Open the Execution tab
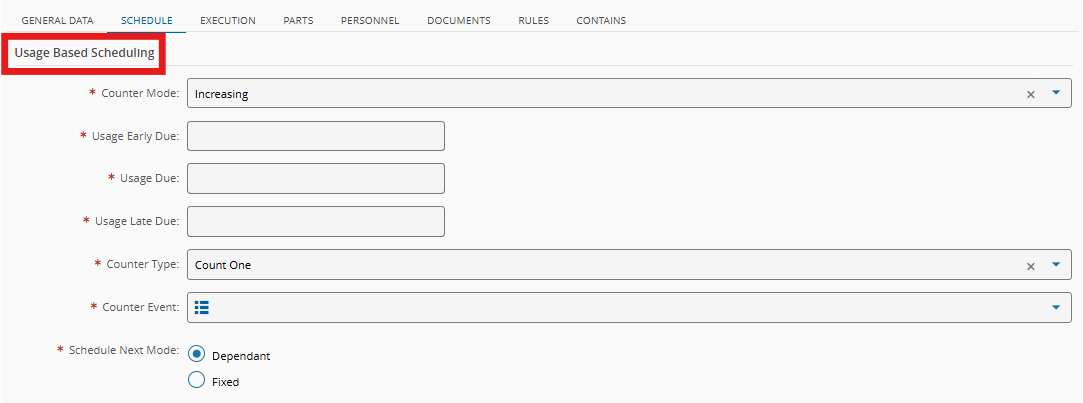Viewport: 1083px width, 403px height. (228, 21)
